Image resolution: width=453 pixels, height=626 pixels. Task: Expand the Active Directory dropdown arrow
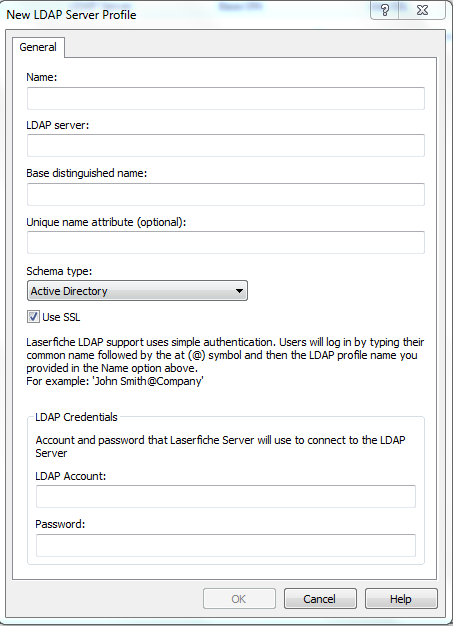tap(239, 291)
